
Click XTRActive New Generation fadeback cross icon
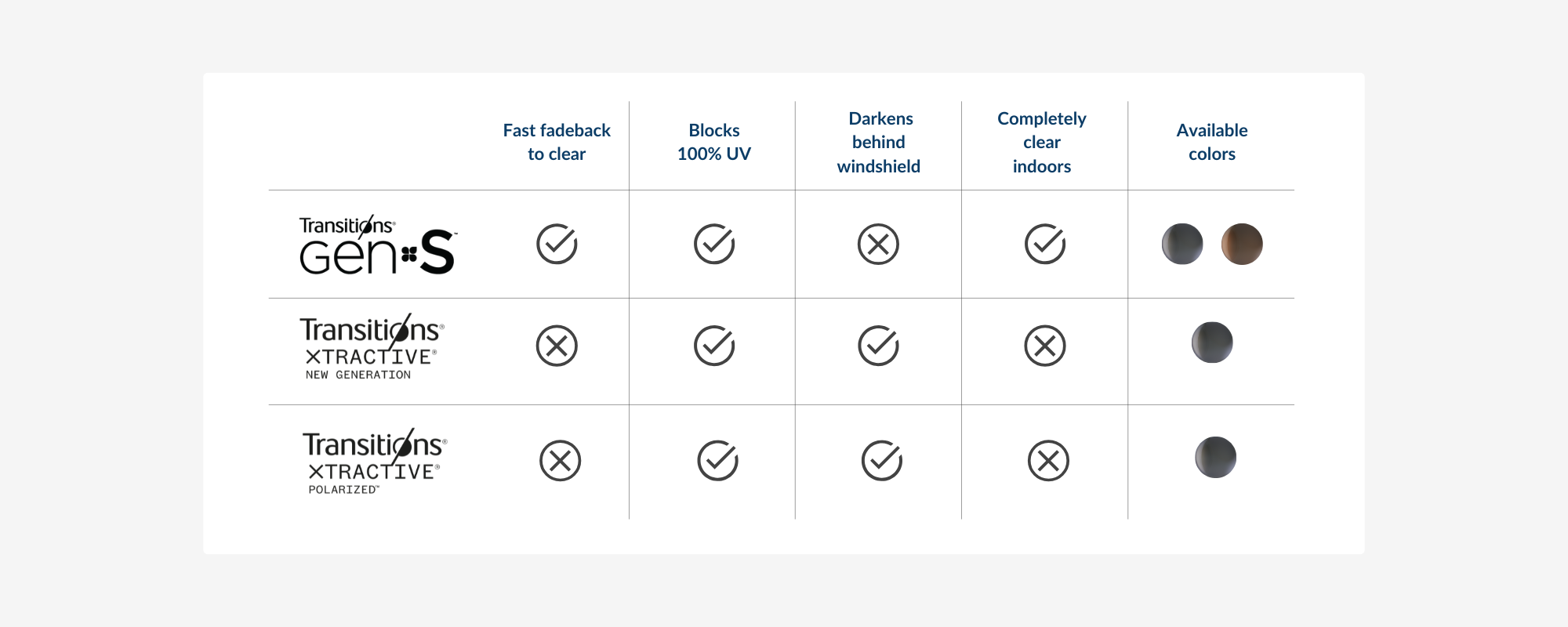point(557,346)
